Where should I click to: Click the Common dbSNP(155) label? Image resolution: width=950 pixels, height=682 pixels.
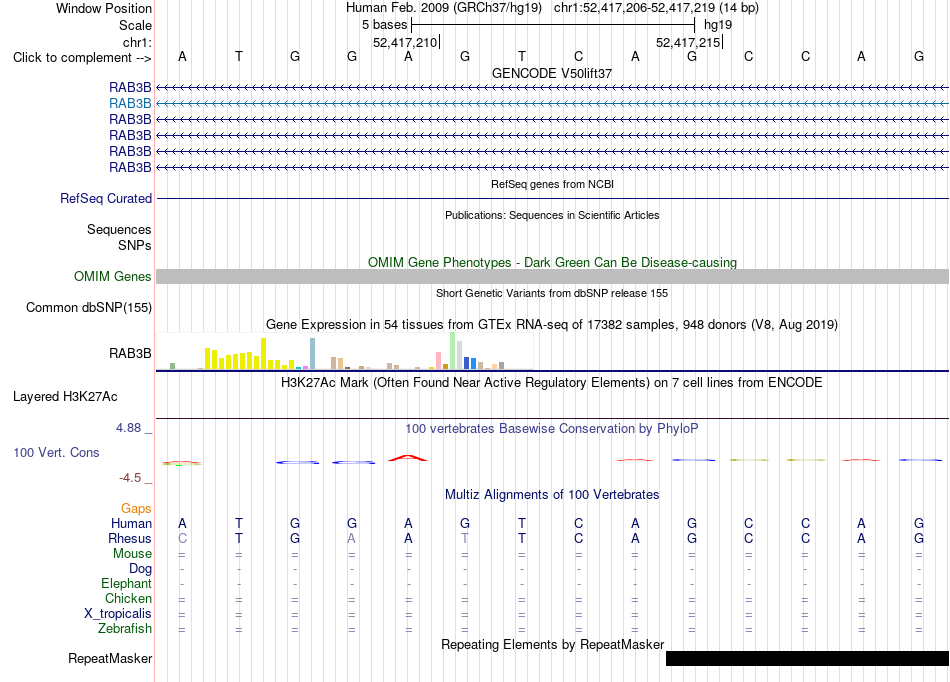pyautogui.click(x=88, y=308)
